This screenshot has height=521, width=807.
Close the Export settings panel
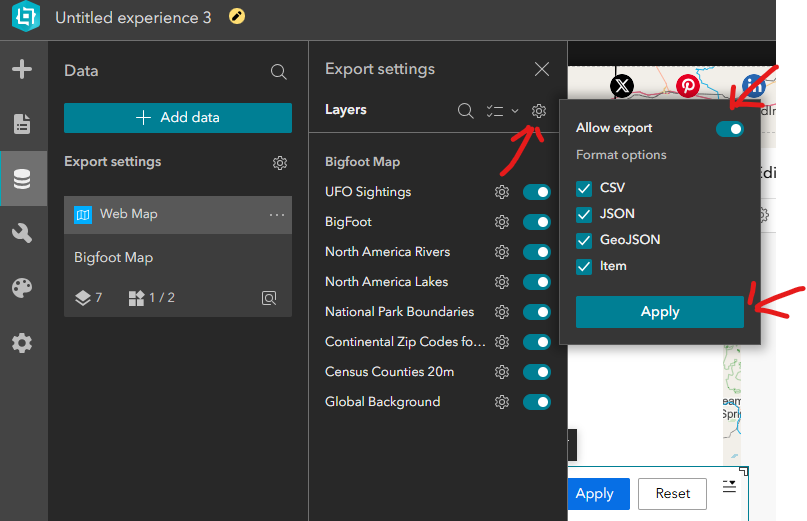pos(542,69)
